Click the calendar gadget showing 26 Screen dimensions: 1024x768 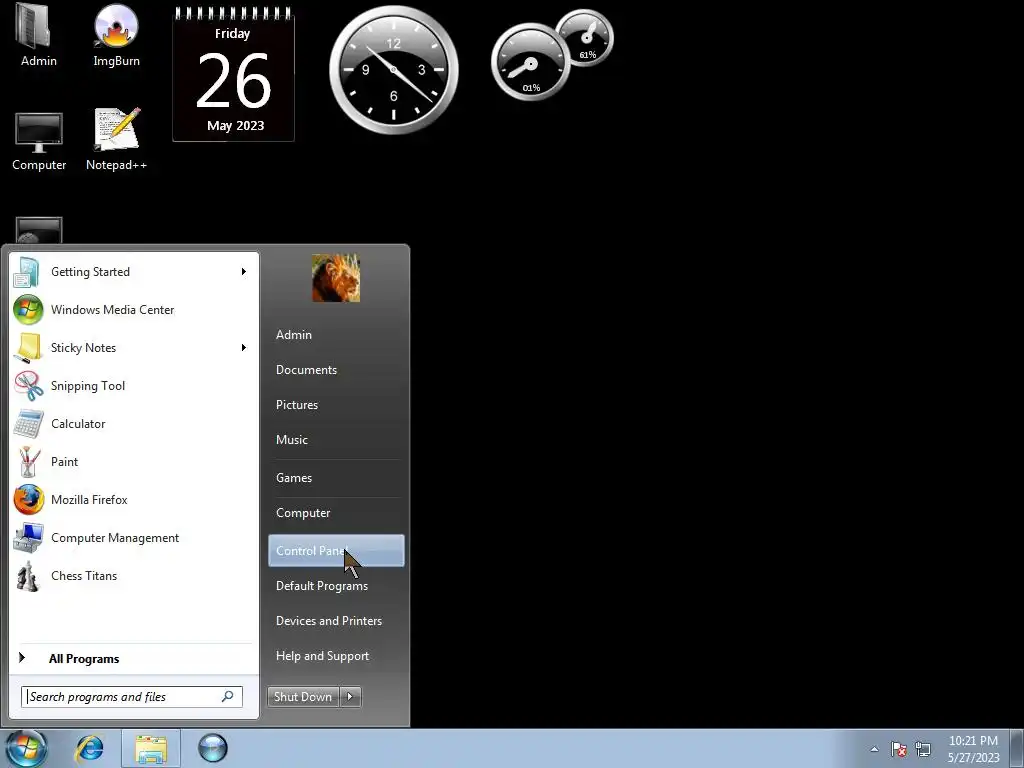coord(233,74)
